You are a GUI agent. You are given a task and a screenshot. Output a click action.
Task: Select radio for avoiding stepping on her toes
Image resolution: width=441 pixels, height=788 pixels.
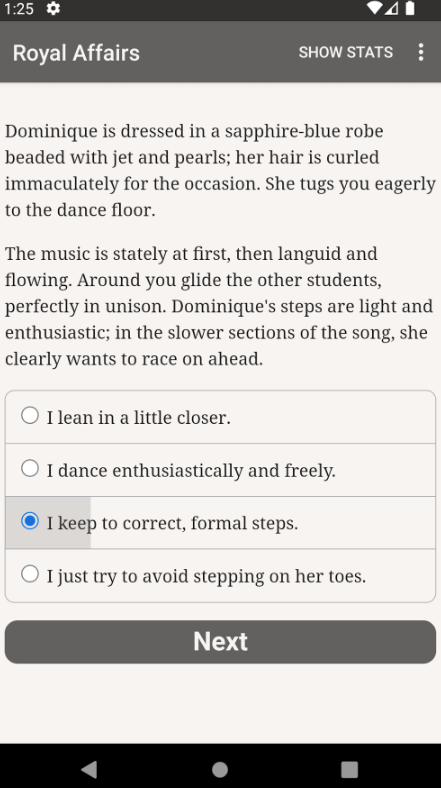[30, 574]
